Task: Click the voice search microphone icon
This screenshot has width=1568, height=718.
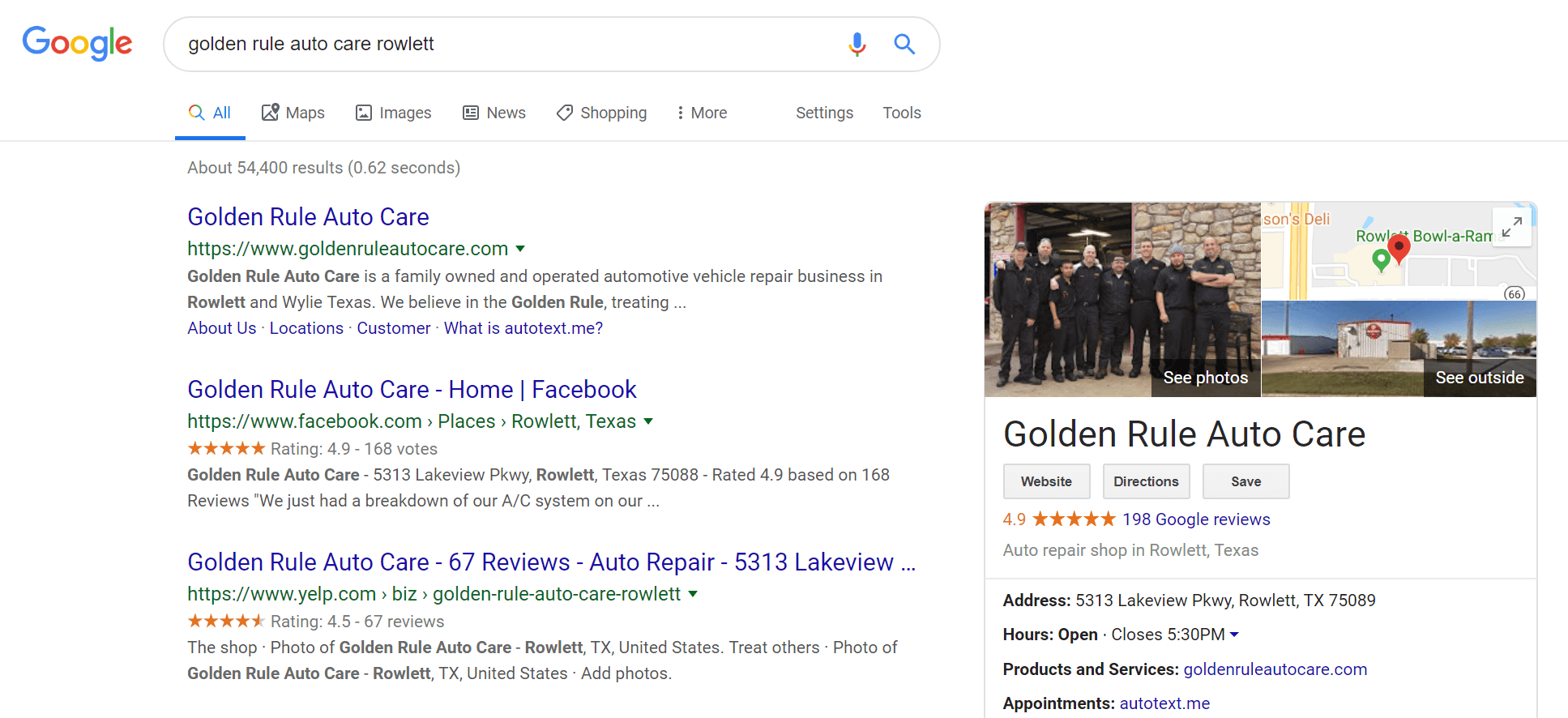Action: pyautogui.click(x=857, y=44)
